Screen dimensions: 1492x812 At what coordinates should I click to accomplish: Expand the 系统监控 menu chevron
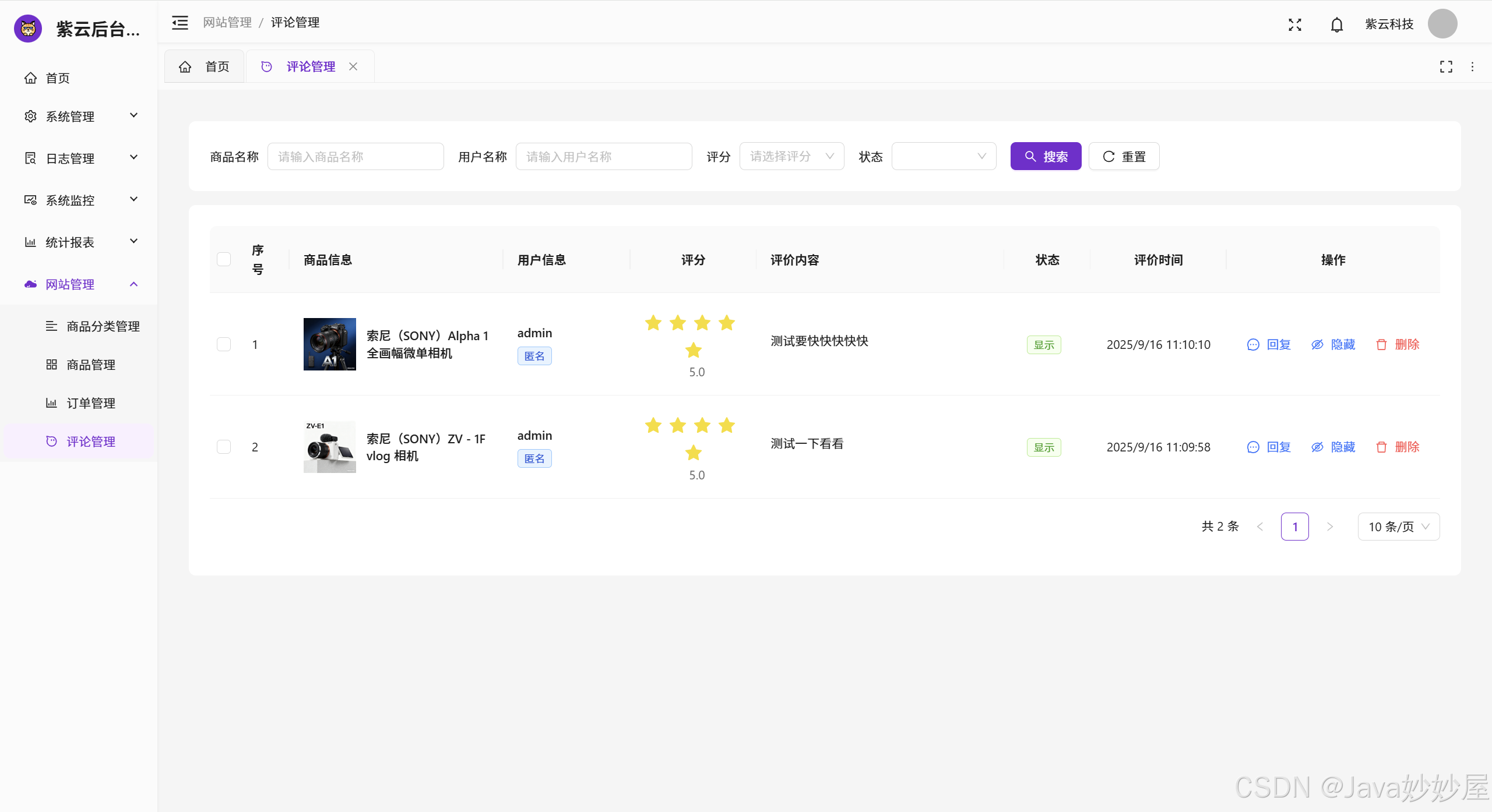(133, 199)
